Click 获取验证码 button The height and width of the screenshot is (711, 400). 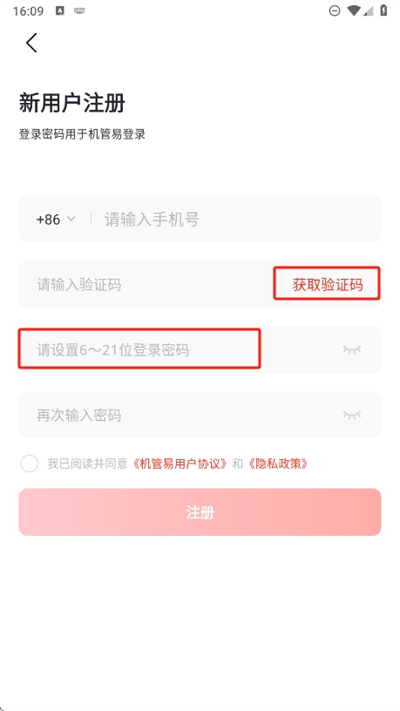[x=327, y=284]
